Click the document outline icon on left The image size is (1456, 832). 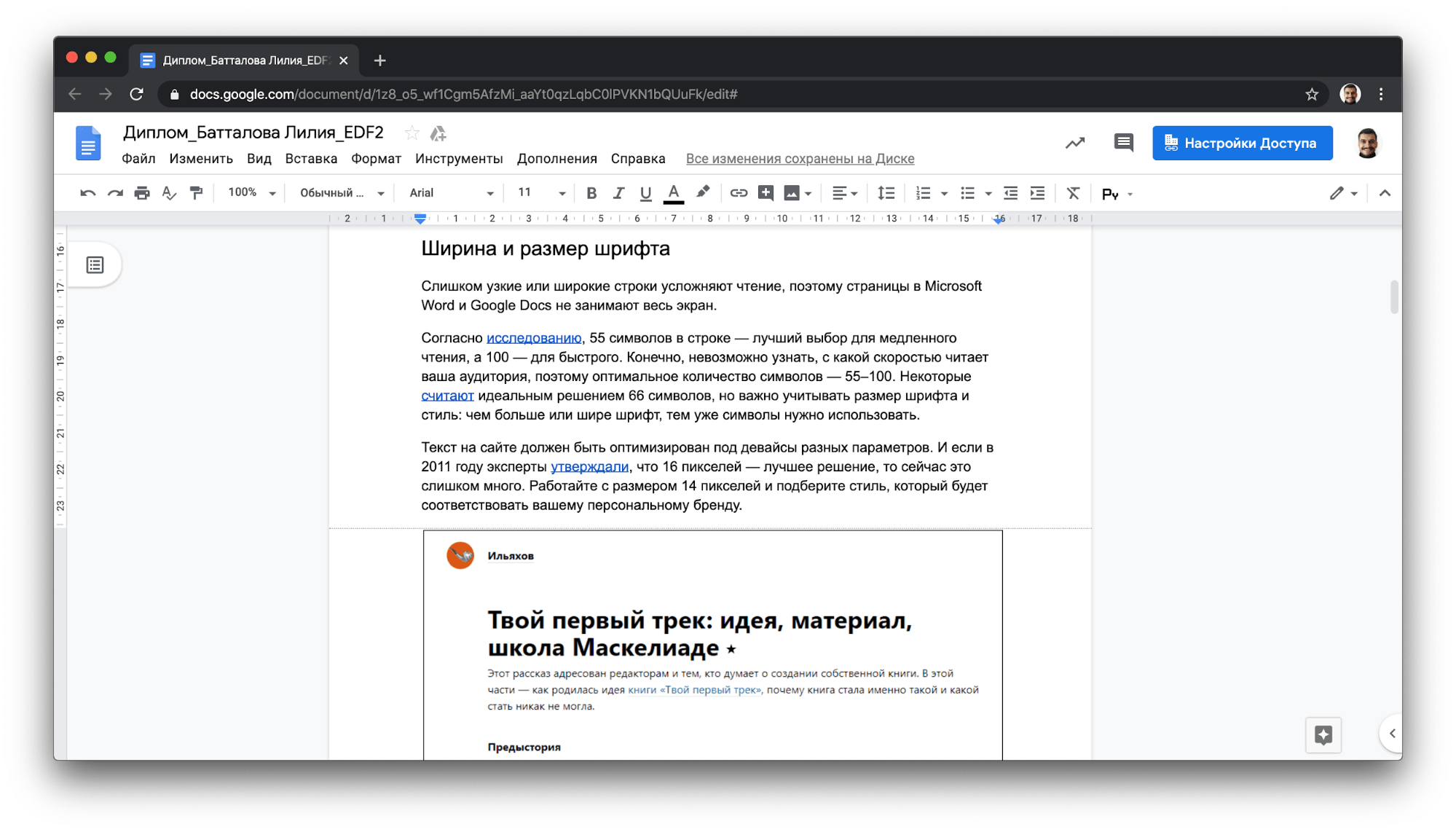(x=95, y=264)
